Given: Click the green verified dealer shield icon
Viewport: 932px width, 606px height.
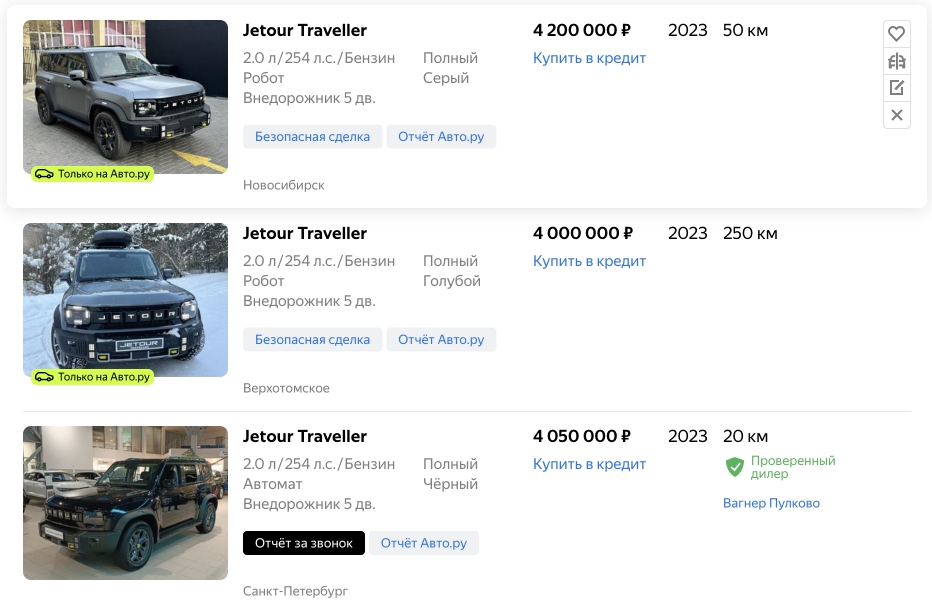Looking at the screenshot, I should coord(735,467).
